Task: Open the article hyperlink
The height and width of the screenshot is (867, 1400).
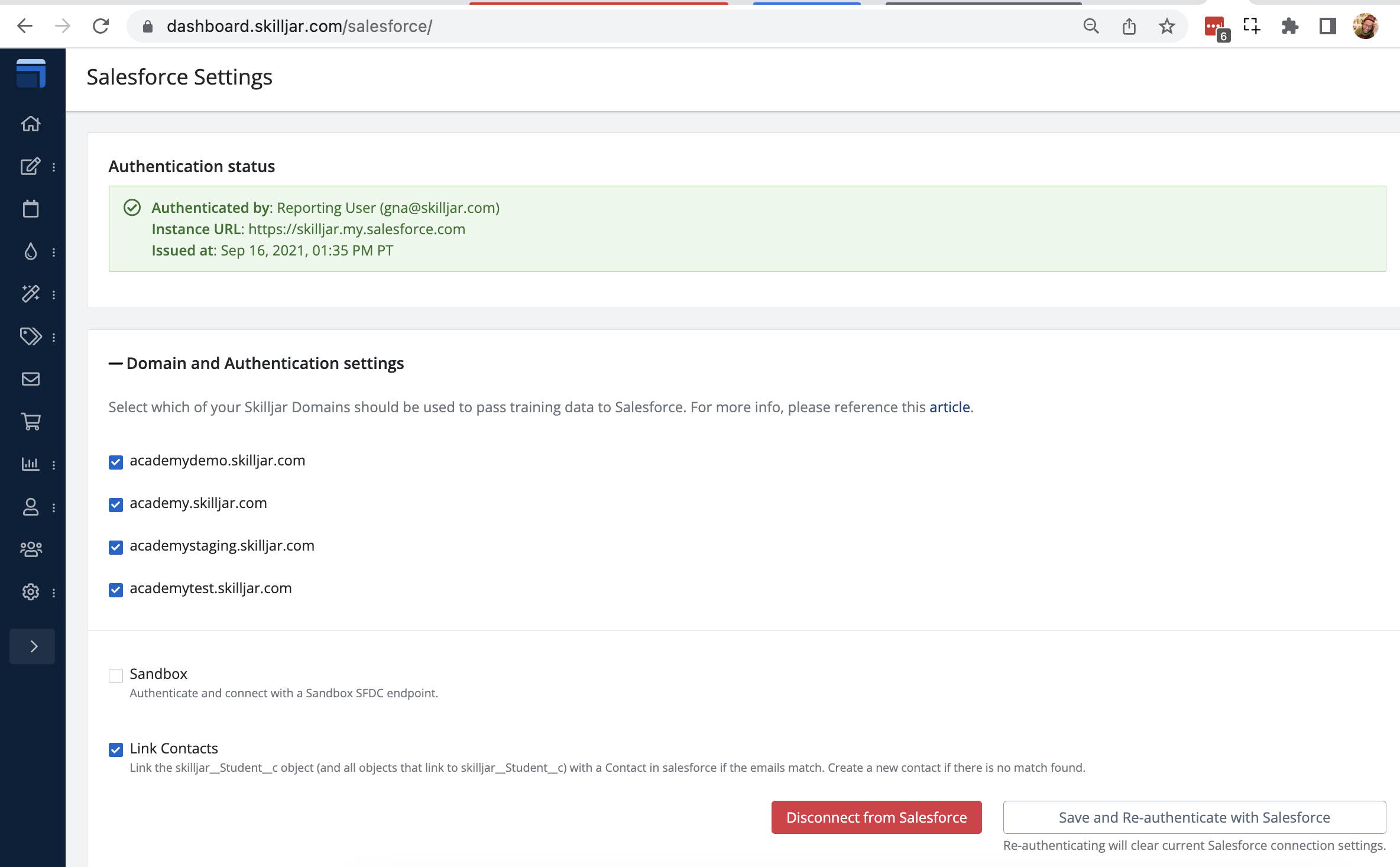Action: (949, 407)
